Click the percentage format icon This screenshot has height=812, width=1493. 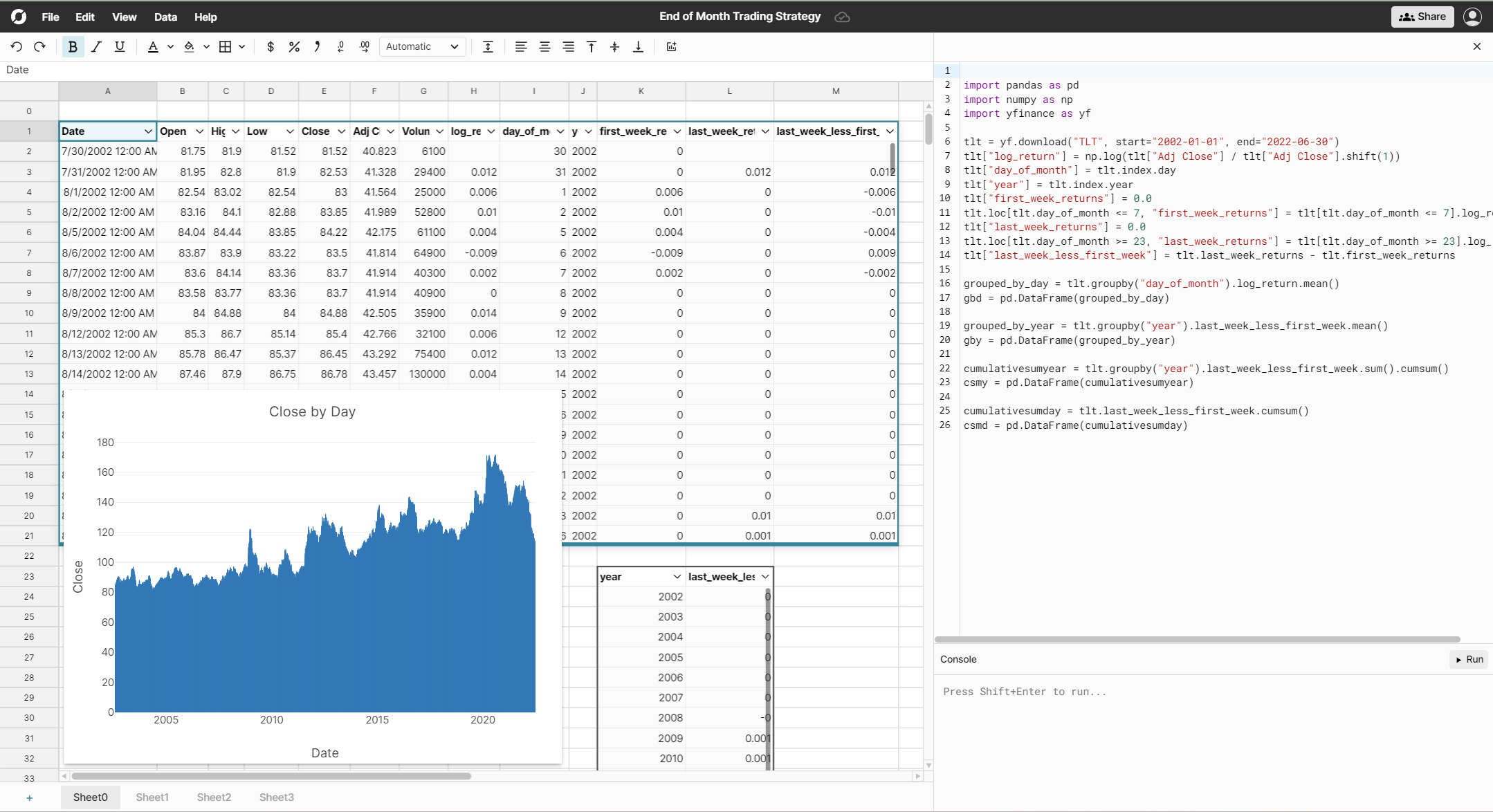(296, 47)
